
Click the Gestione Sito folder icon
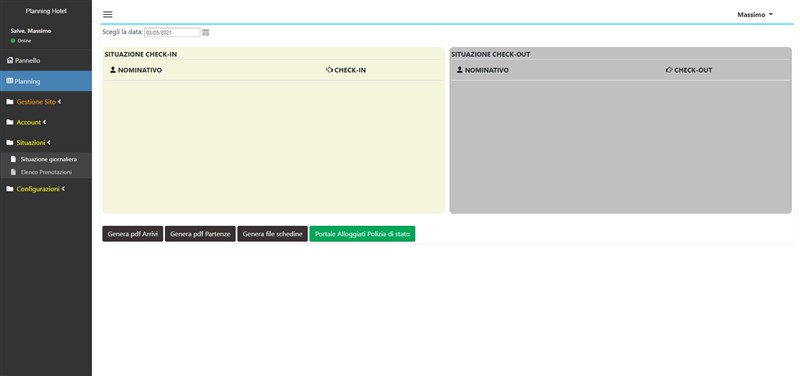click(10, 102)
